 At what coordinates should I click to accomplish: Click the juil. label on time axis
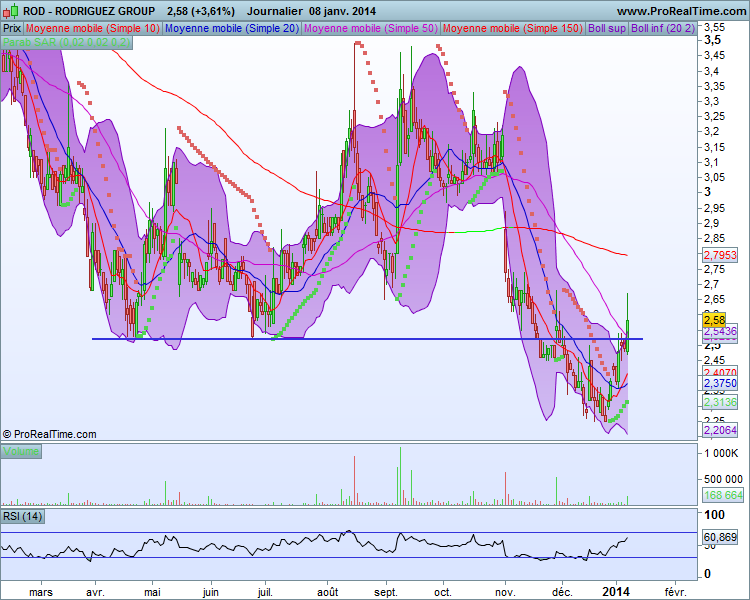click(x=265, y=592)
